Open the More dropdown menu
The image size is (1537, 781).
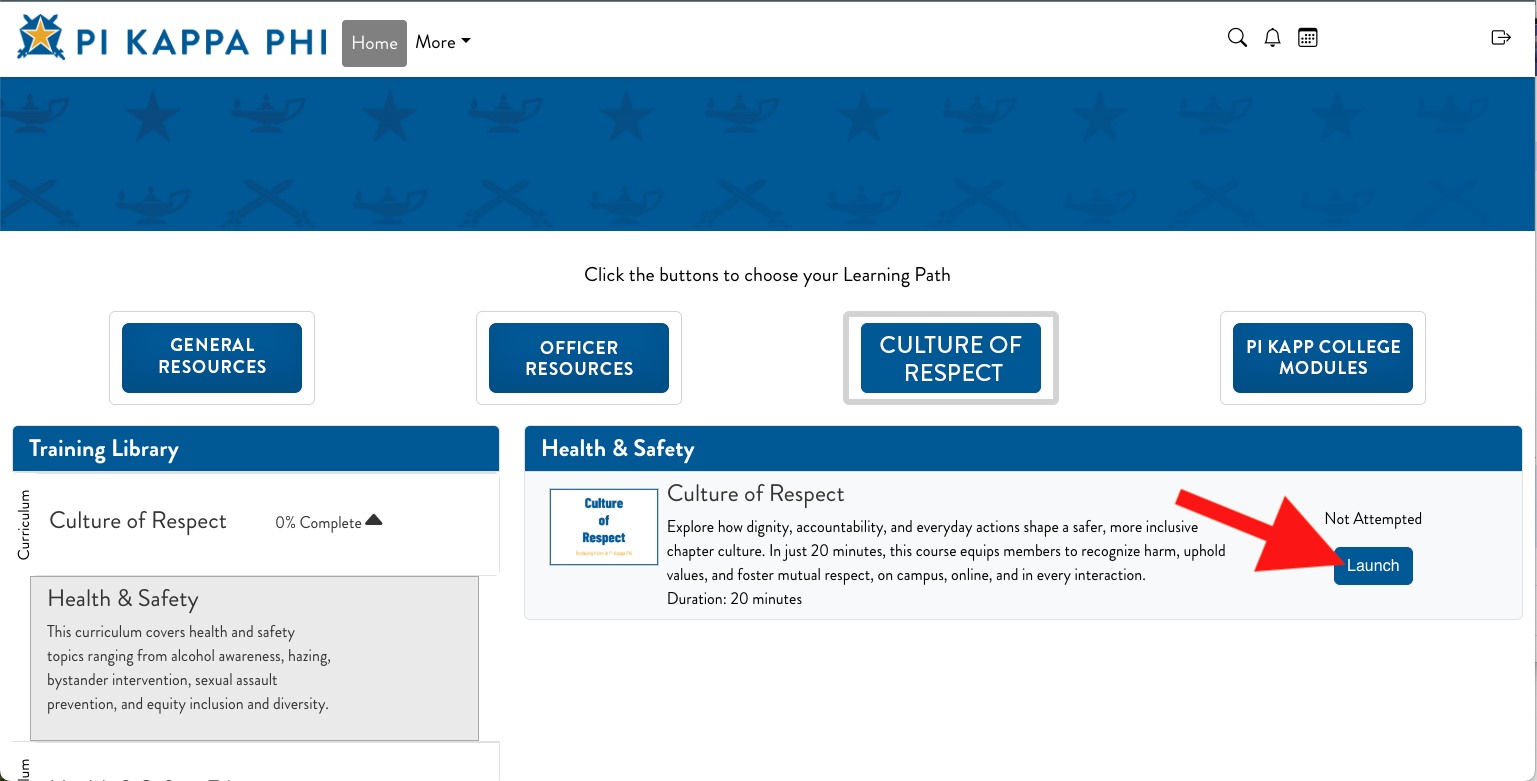[442, 42]
